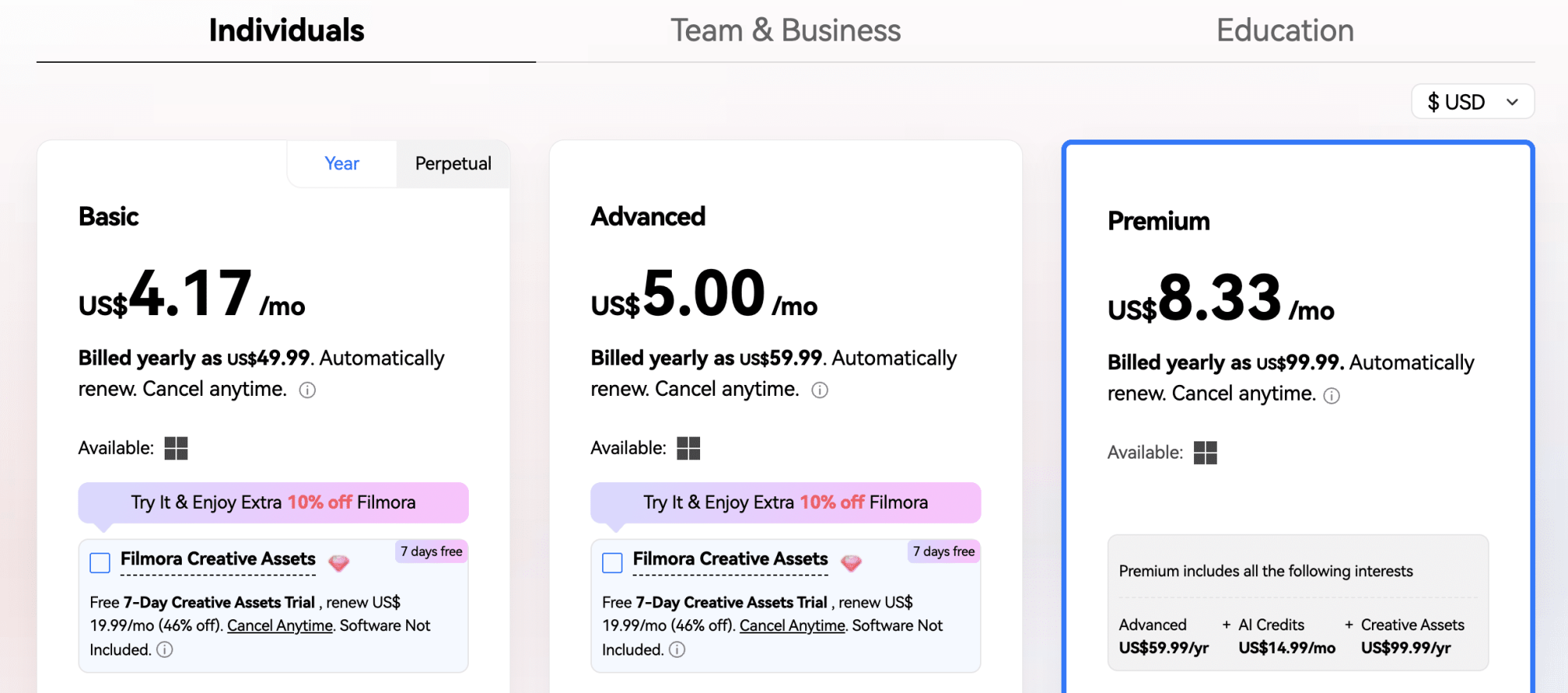Click the info icon in Basic billing text
The image size is (1568, 693).
tap(307, 390)
